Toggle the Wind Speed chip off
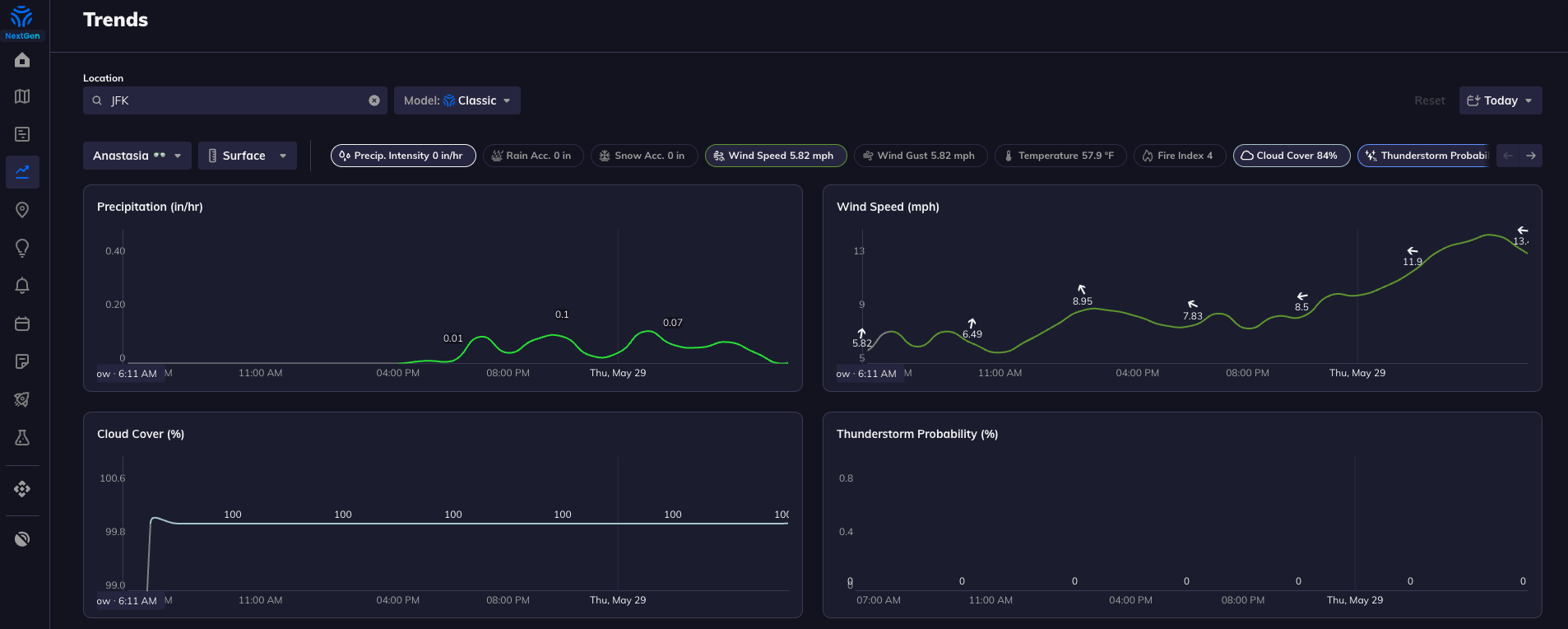 [x=775, y=156]
